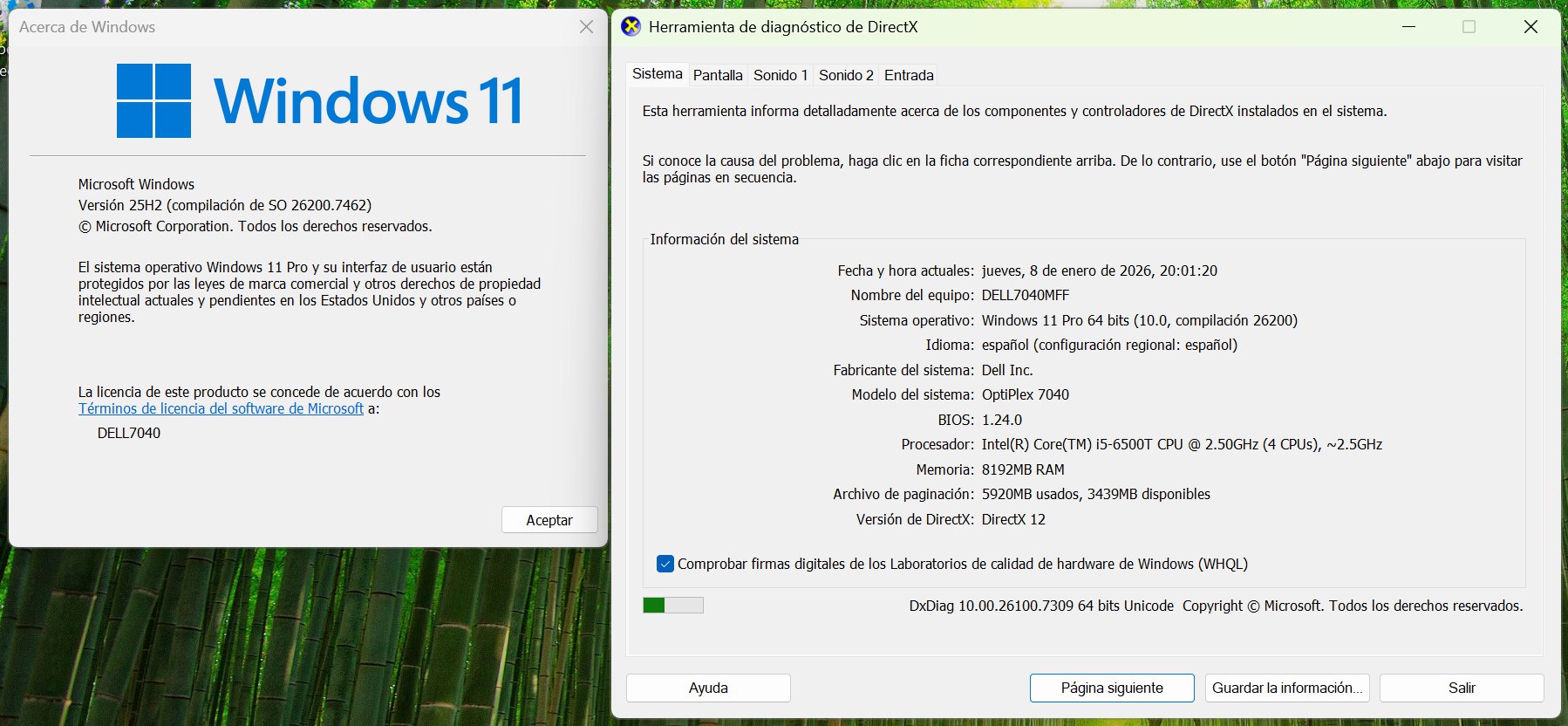Select the Sonido 2 tab

[x=845, y=75]
